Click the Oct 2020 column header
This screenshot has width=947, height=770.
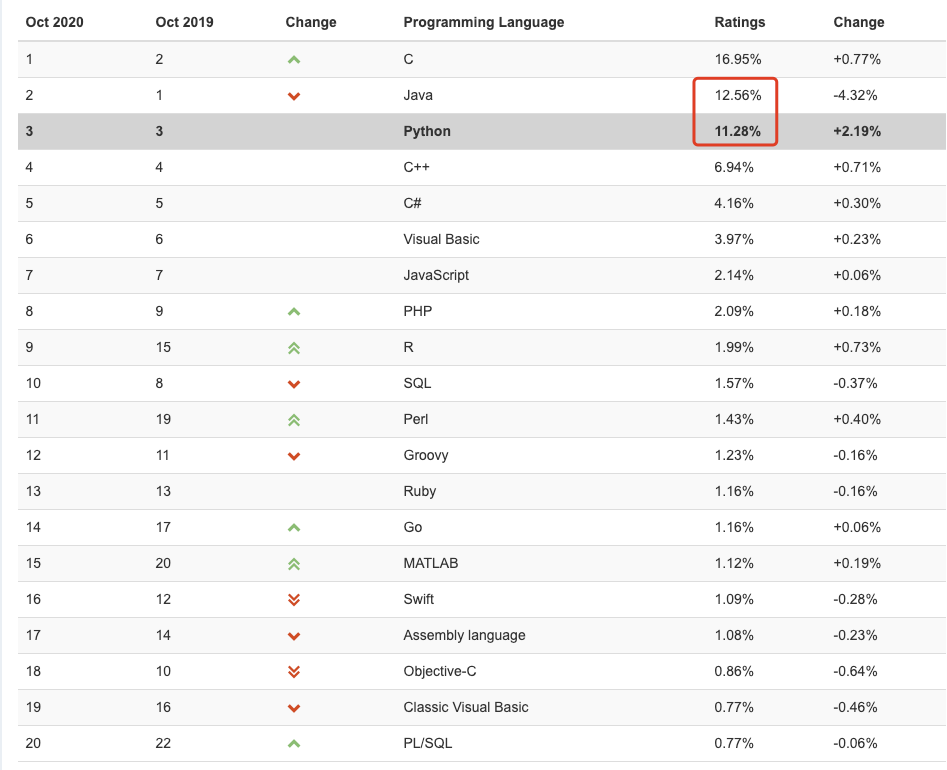tap(54, 22)
